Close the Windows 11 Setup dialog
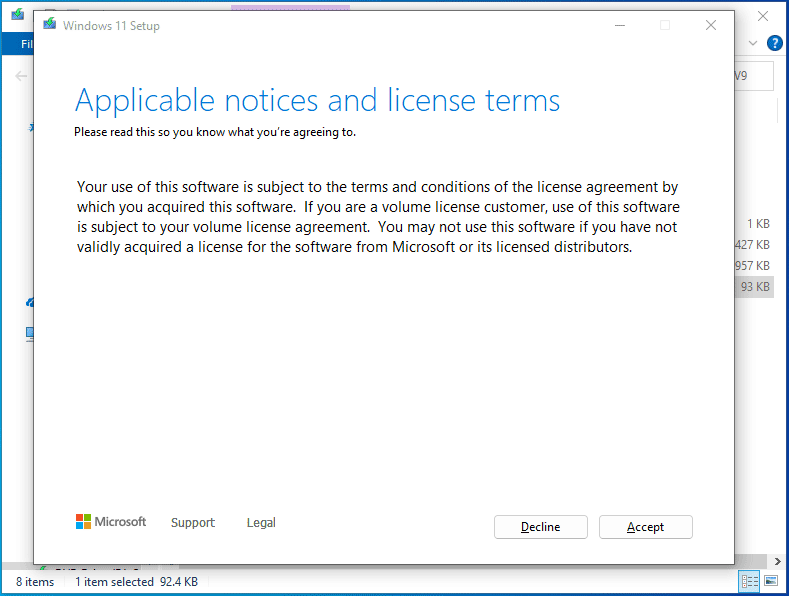The image size is (789, 596). 711,25
